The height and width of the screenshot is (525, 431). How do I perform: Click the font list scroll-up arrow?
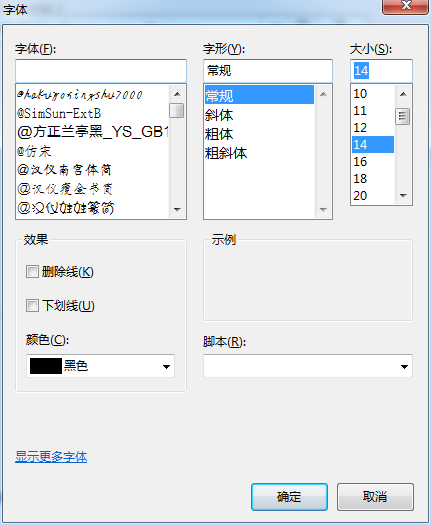point(177,94)
